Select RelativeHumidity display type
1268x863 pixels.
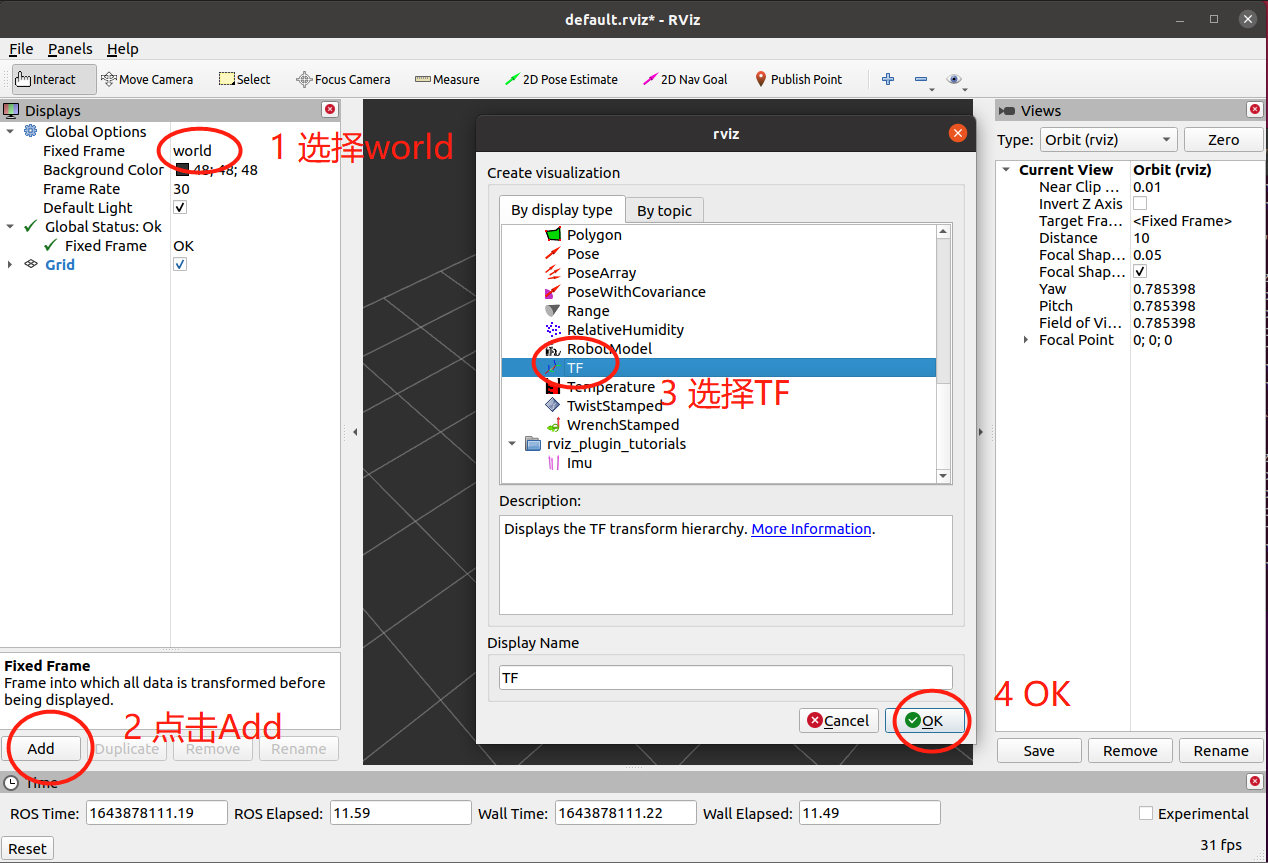[625, 330]
